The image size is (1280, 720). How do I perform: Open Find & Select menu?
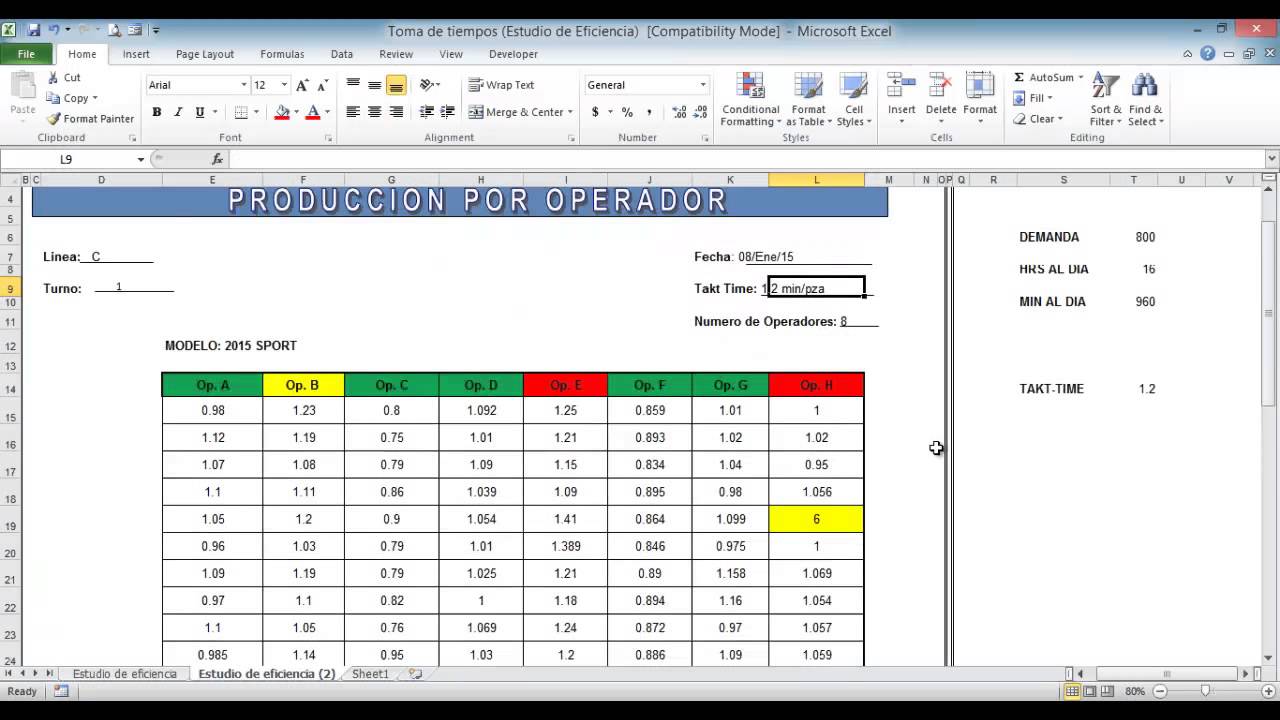pos(1145,100)
